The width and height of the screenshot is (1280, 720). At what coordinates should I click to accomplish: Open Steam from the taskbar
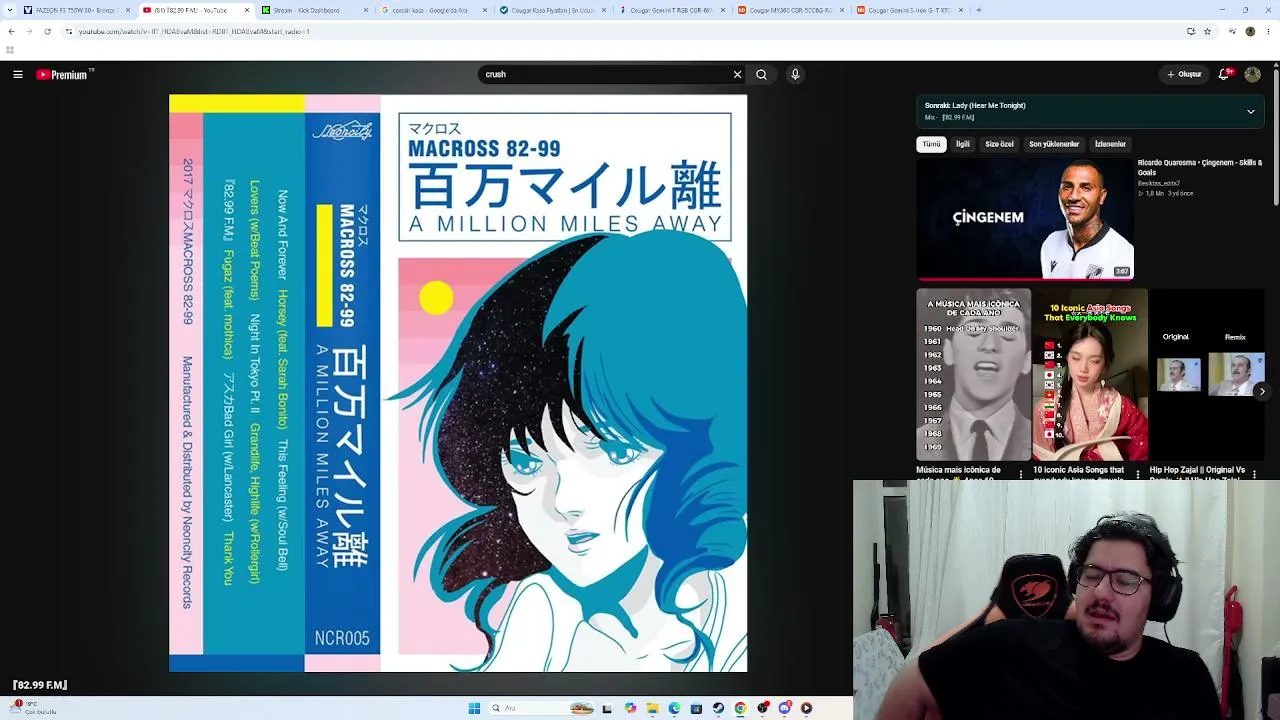pos(718,708)
